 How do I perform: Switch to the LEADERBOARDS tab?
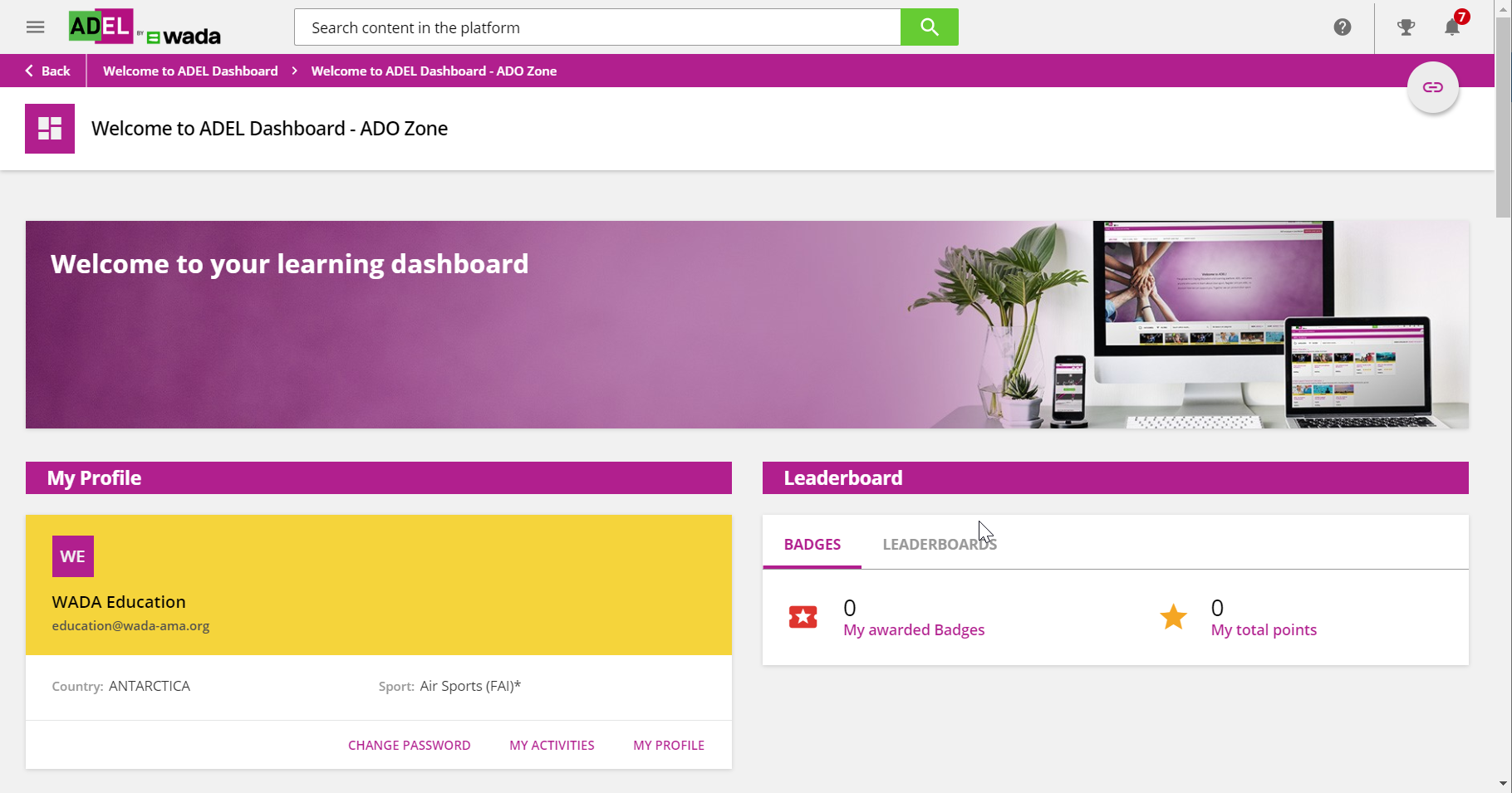[940, 544]
